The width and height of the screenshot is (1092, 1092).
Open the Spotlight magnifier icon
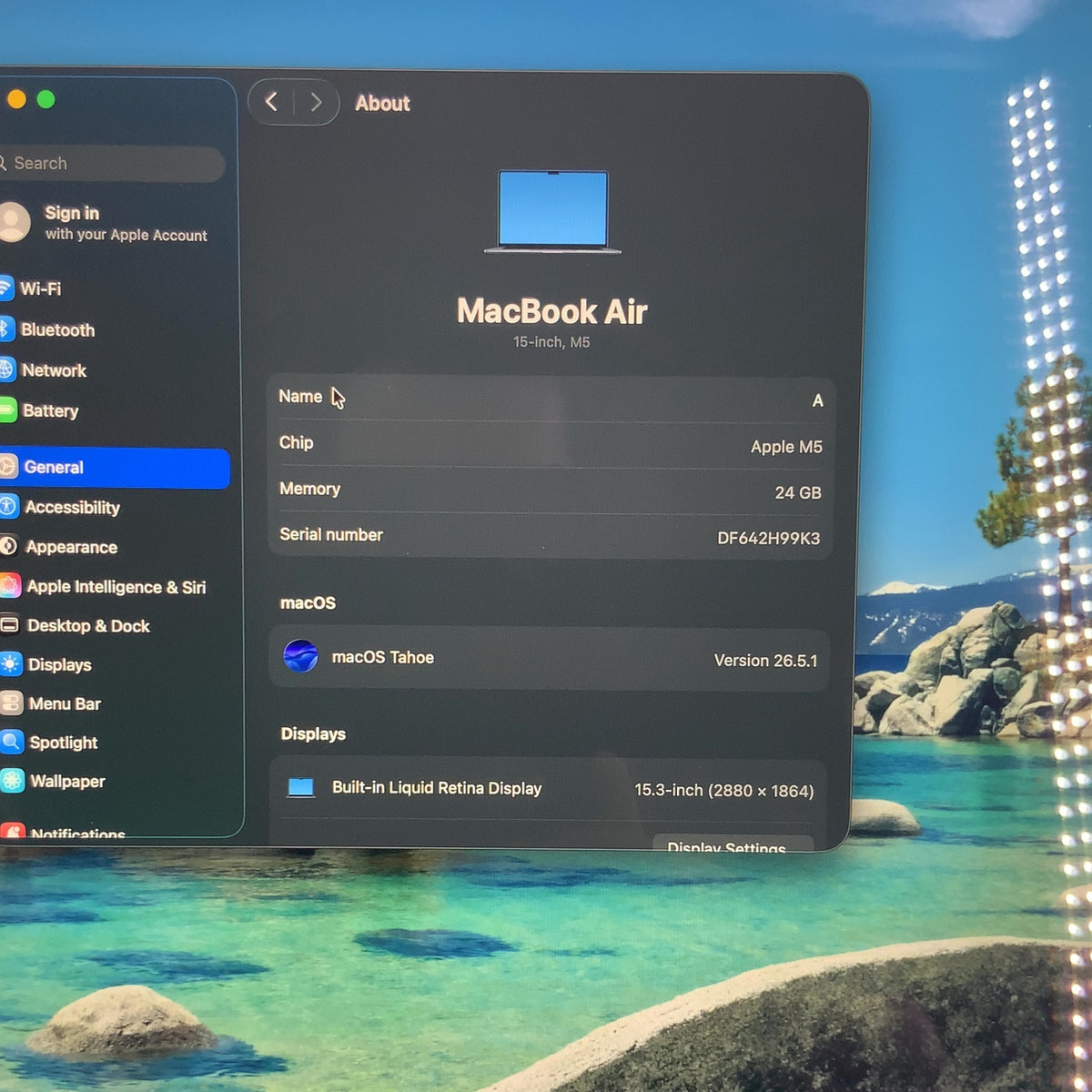point(12,742)
